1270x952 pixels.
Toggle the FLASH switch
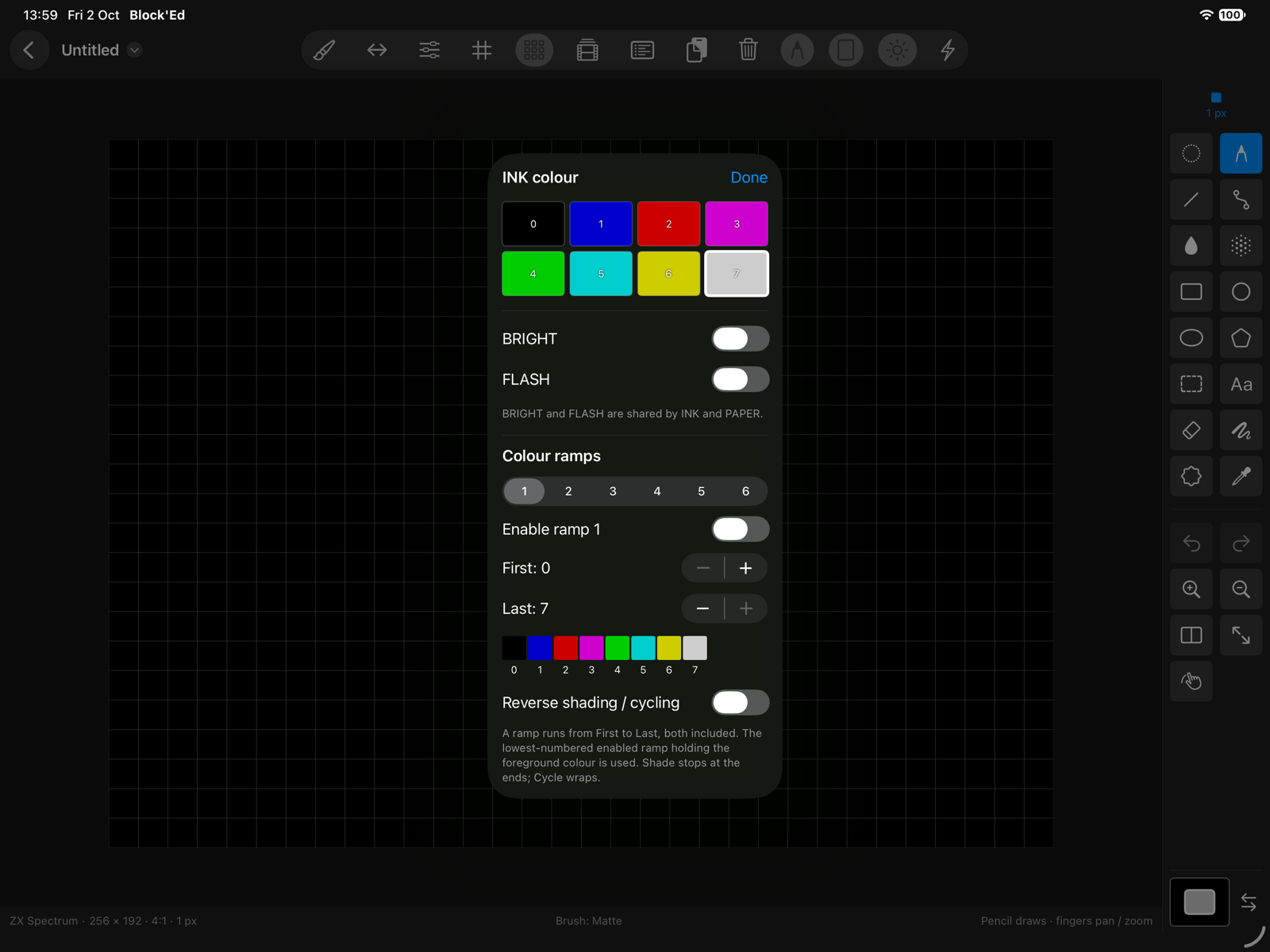click(x=740, y=379)
